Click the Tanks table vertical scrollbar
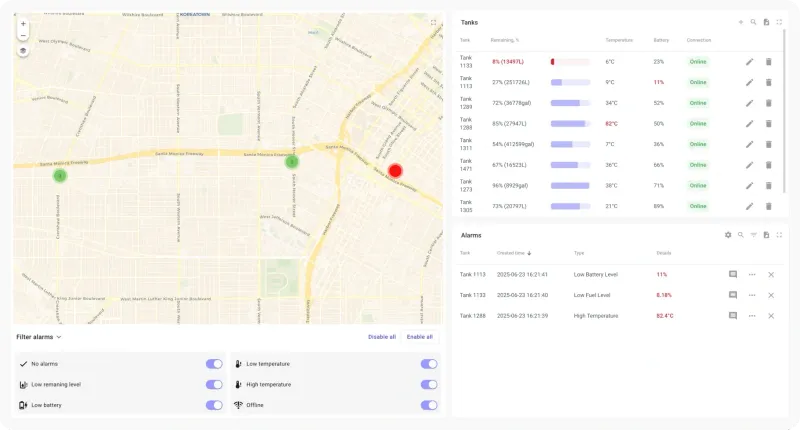The height and width of the screenshot is (430, 800). [785, 111]
